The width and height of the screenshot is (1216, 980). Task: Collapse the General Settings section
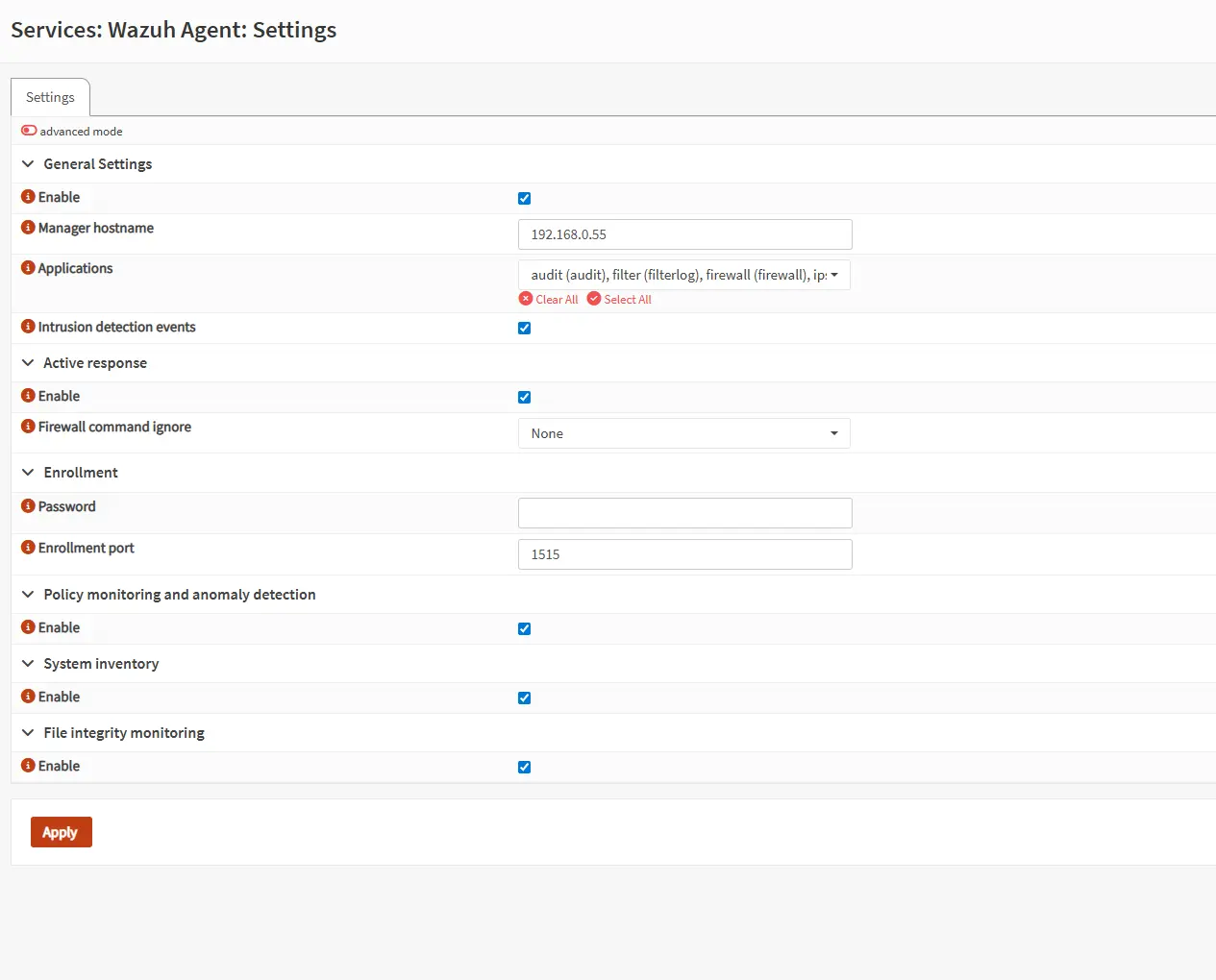28,164
